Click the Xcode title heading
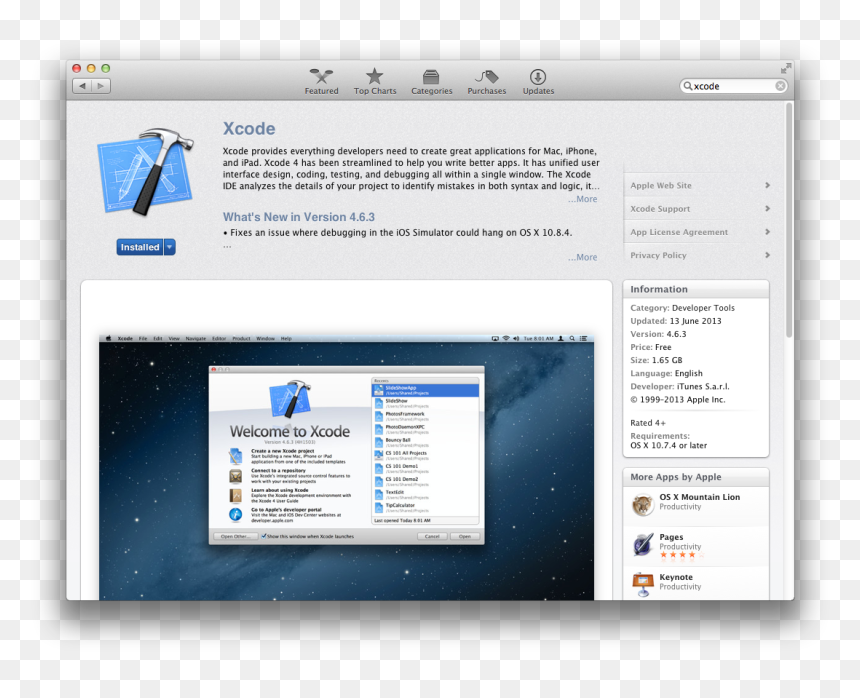The image size is (860, 698). (x=249, y=129)
